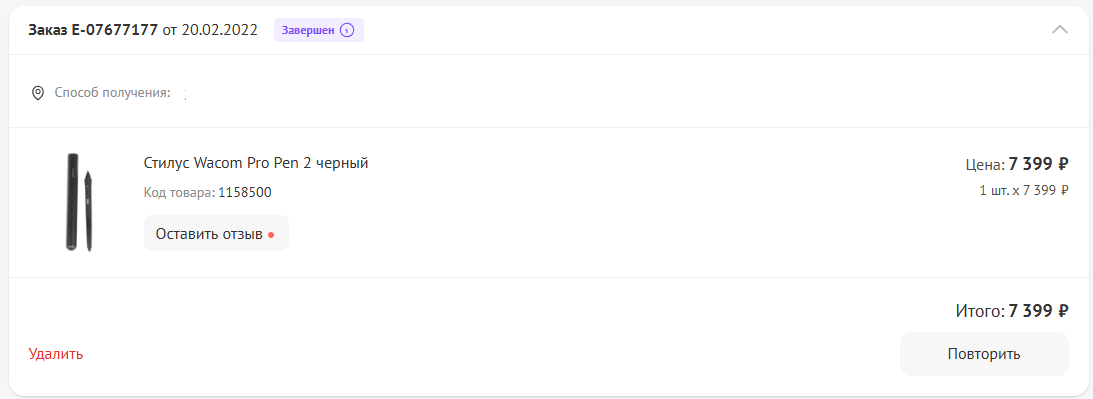Repeat the order with Повторить button

(x=984, y=354)
